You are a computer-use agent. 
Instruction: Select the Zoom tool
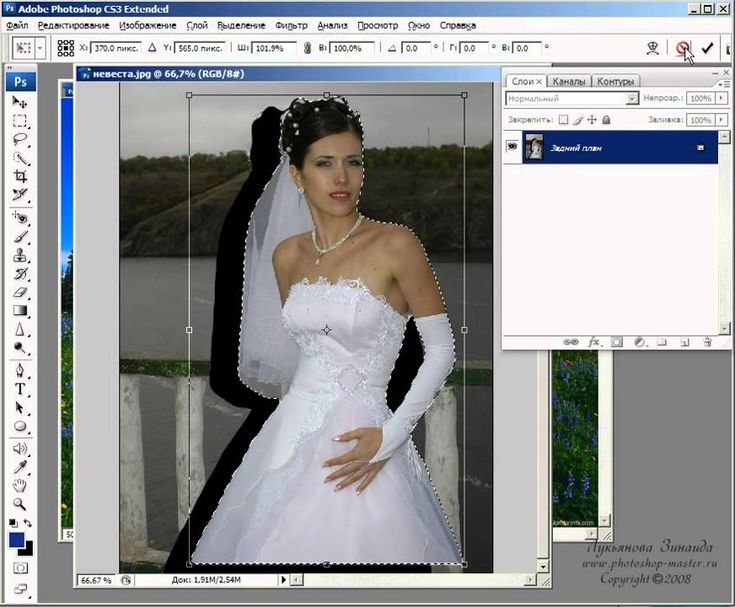[20, 504]
